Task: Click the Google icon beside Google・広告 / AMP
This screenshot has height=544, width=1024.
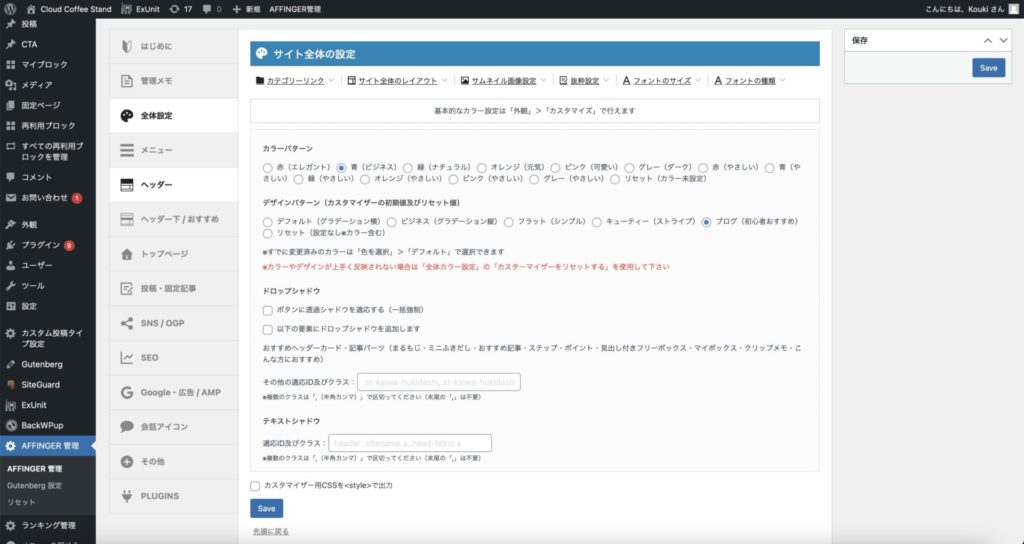Action: (127, 392)
